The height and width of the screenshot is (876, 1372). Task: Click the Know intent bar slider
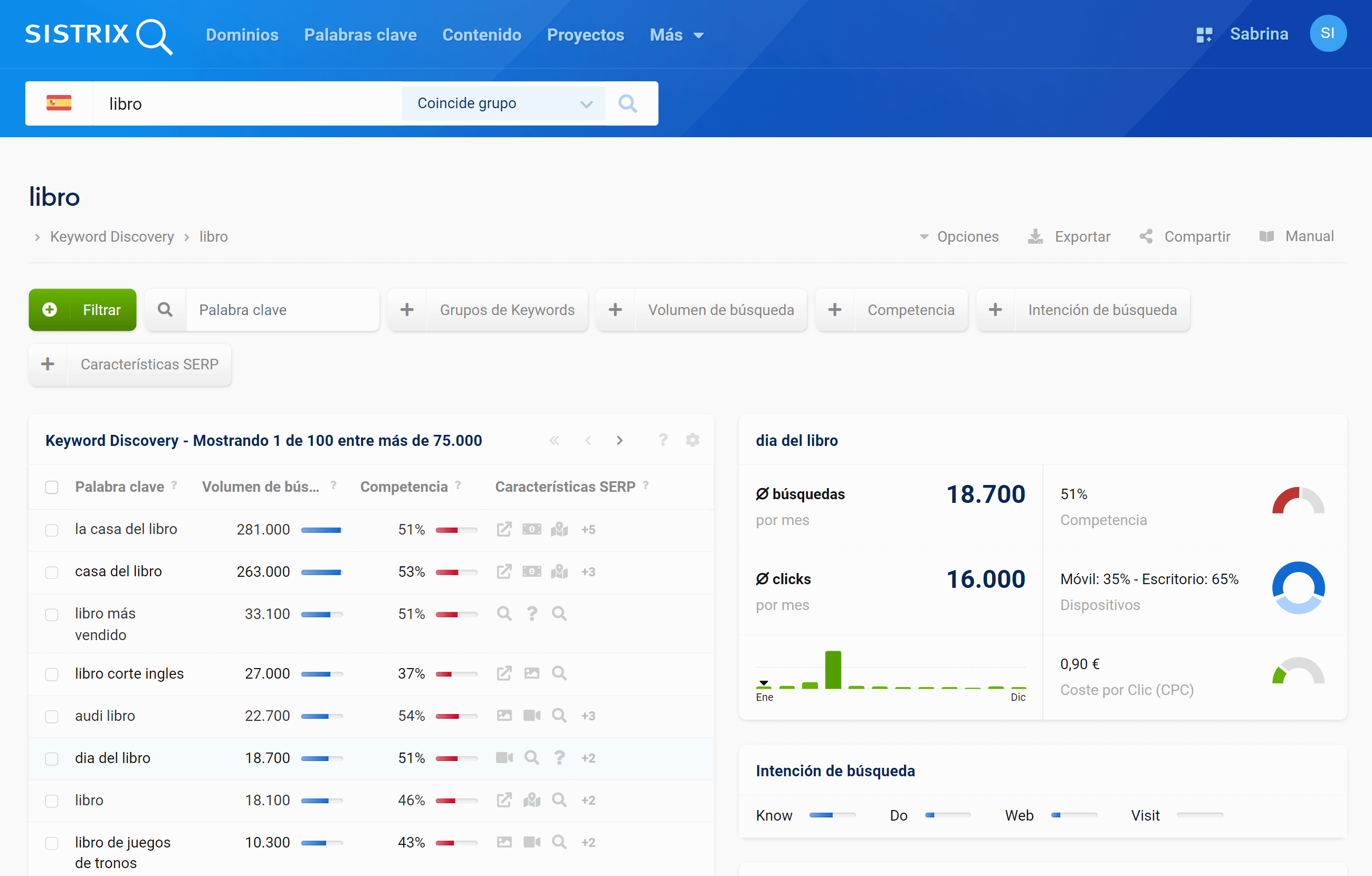[832, 815]
